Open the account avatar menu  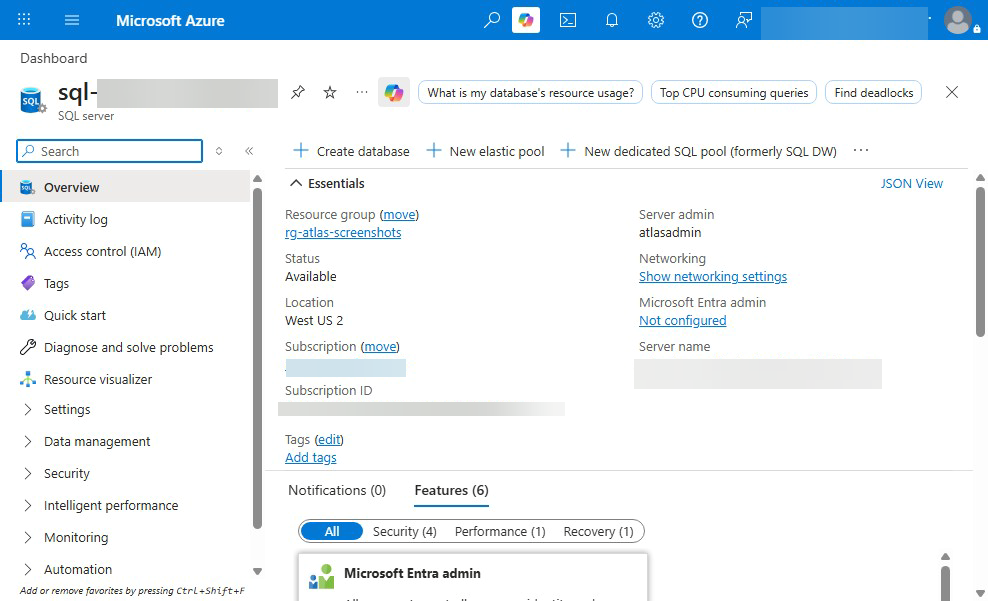point(959,20)
